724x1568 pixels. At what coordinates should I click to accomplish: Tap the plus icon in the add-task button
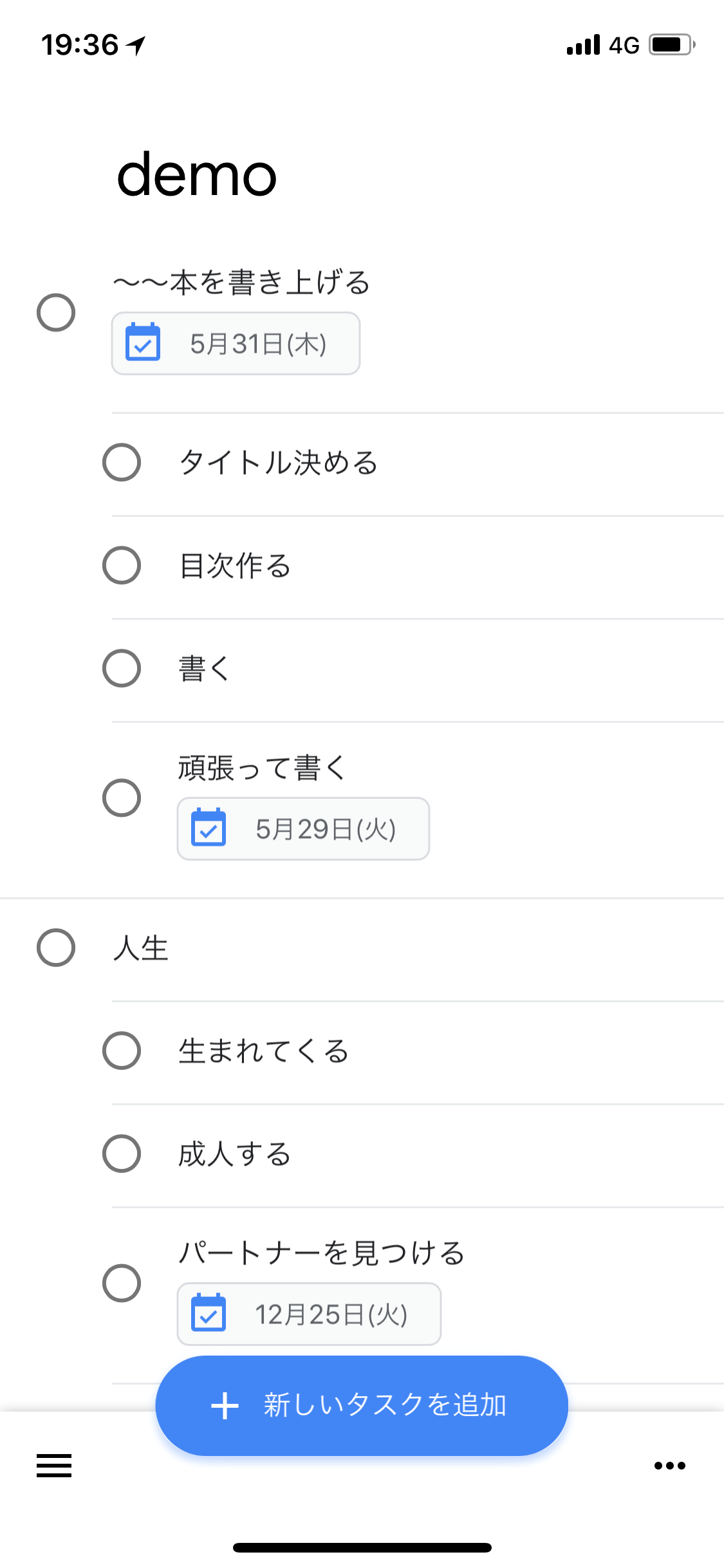click(225, 1406)
